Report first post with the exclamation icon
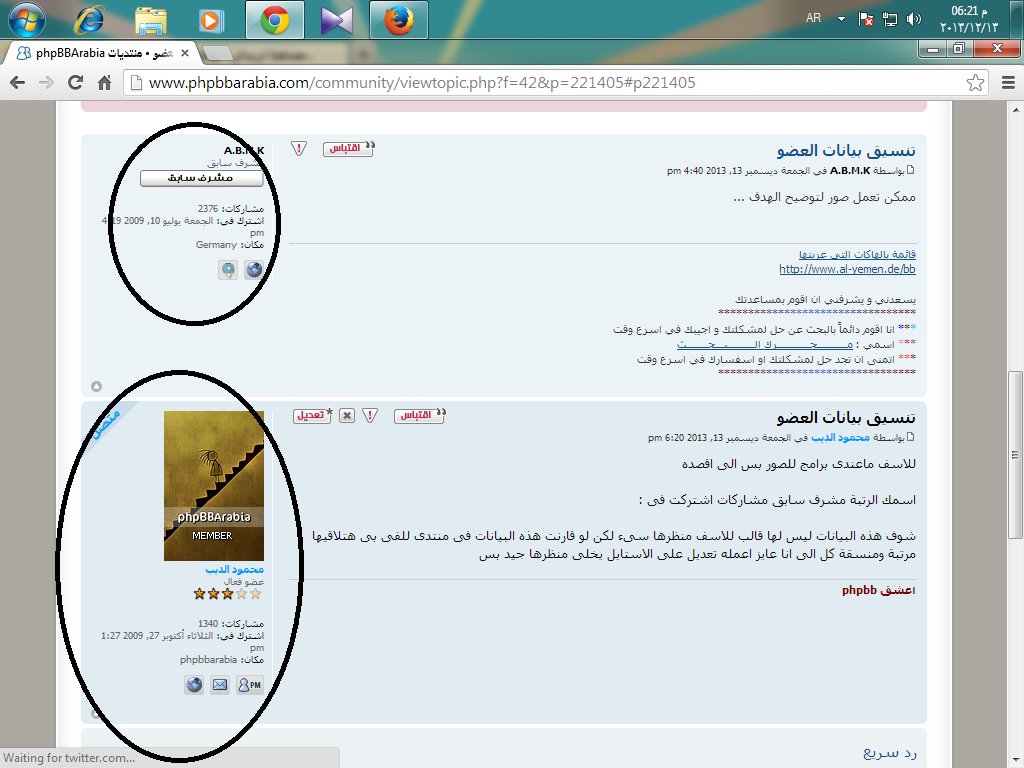 pos(299,148)
